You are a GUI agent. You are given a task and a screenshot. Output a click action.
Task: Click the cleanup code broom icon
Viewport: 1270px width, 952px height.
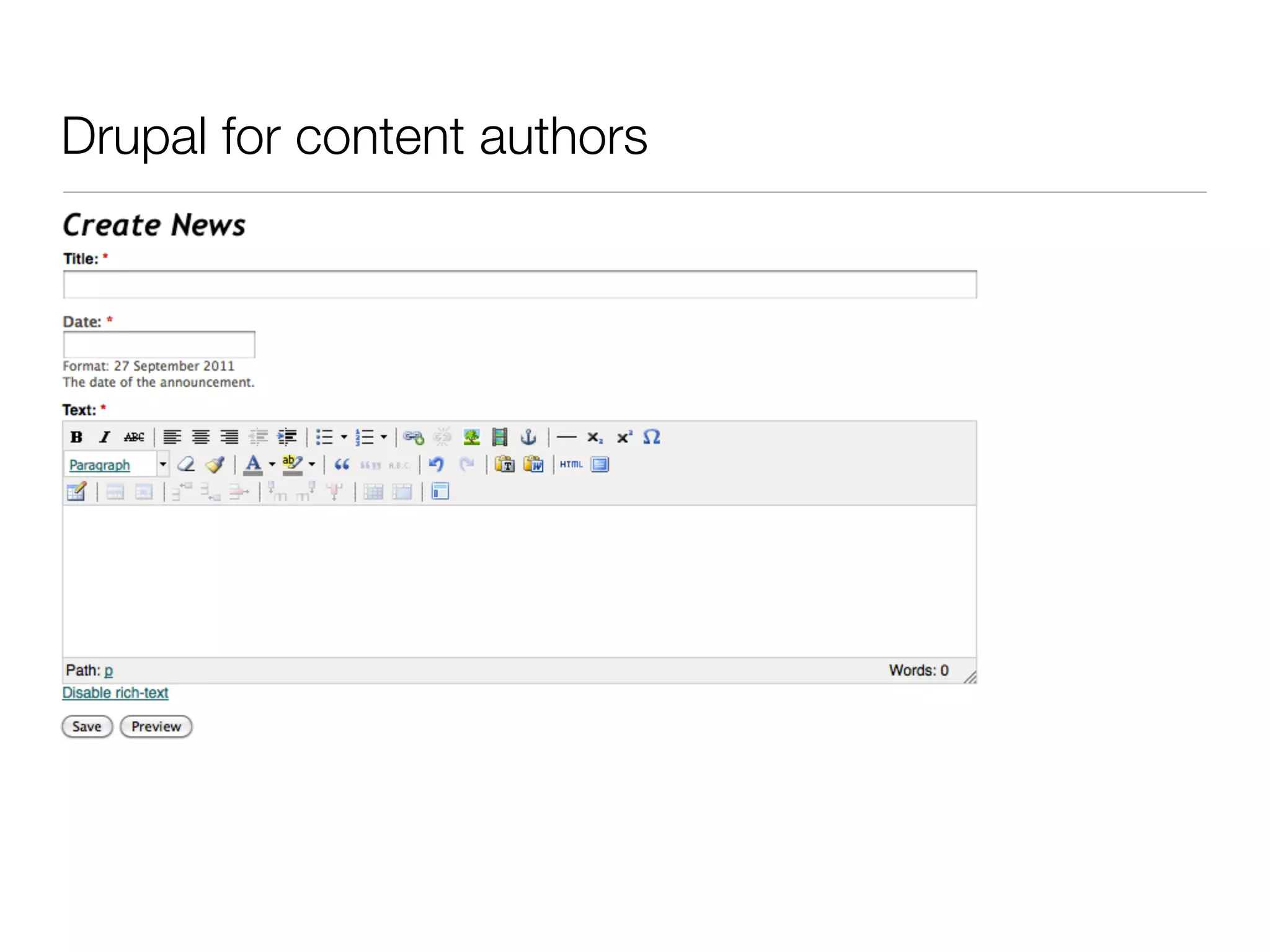(215, 464)
